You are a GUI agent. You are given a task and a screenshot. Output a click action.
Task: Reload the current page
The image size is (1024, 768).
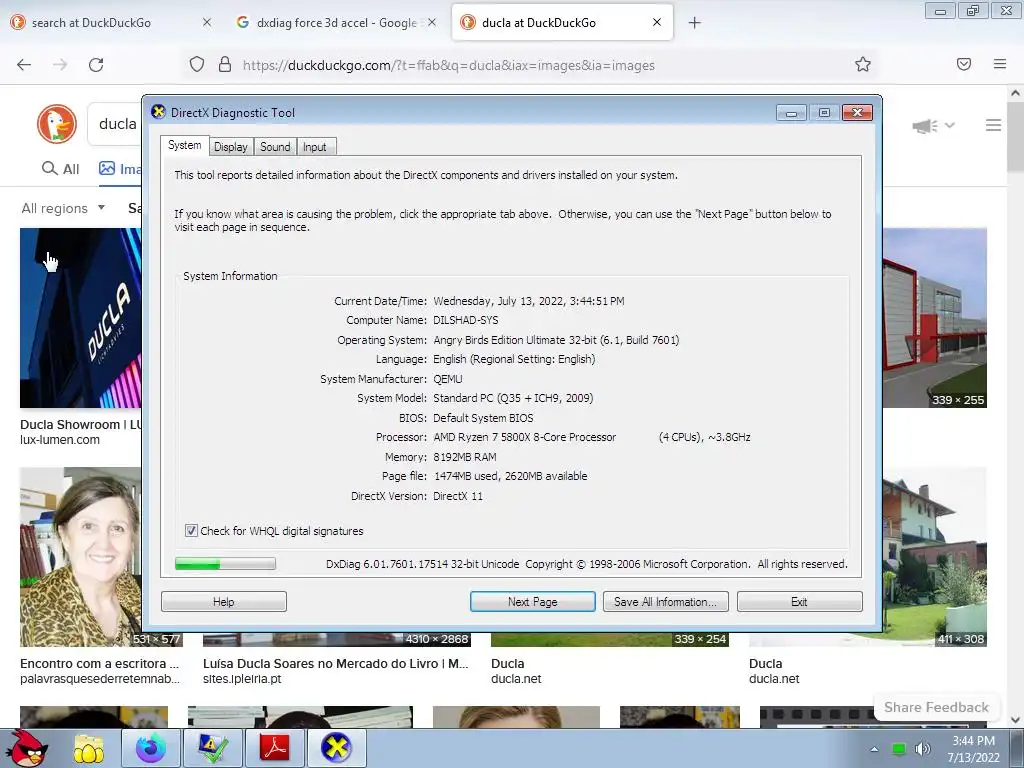[x=96, y=65]
